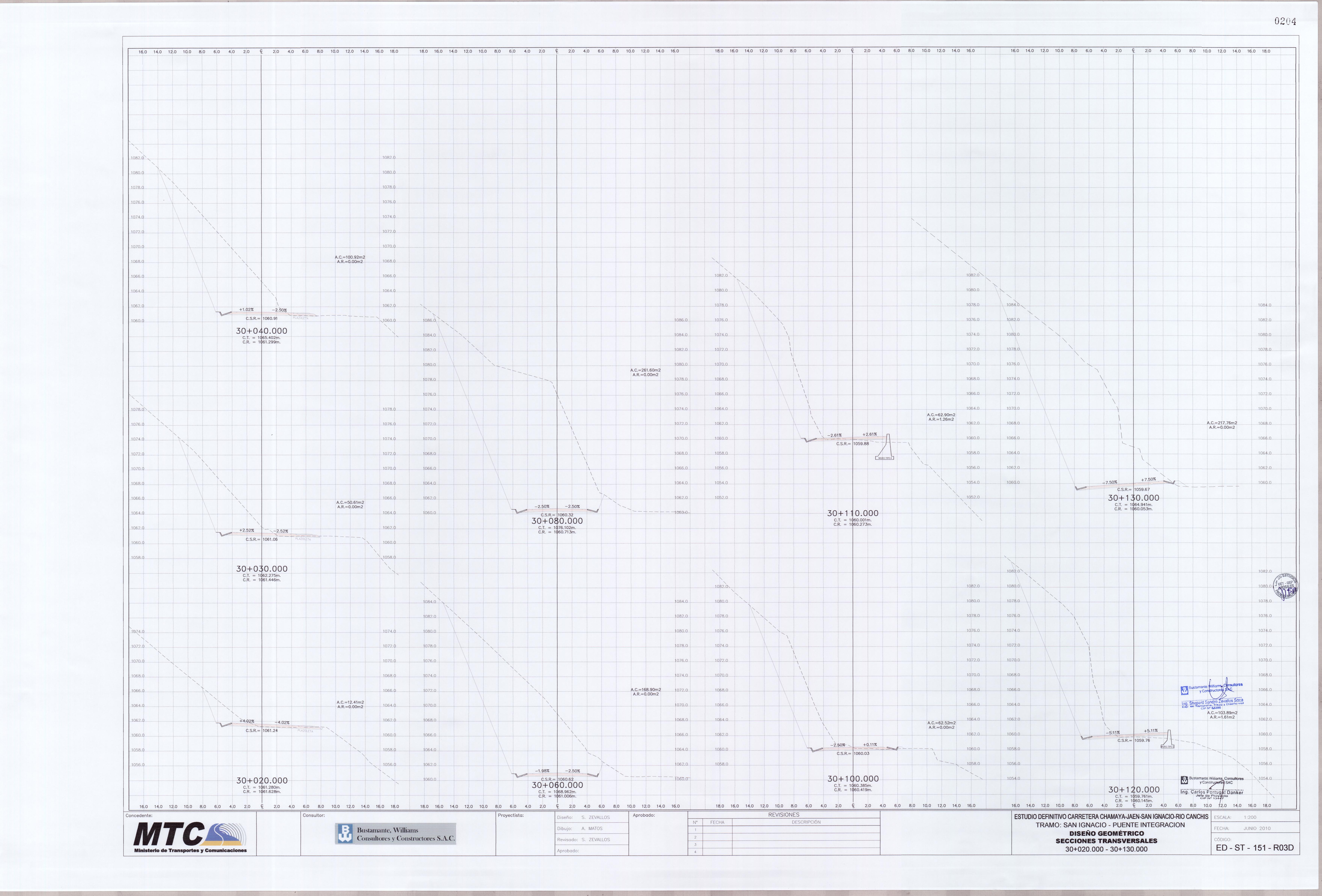The height and width of the screenshot is (896, 1322).
Task: Click the slope label -2.61%
Action: (835, 435)
